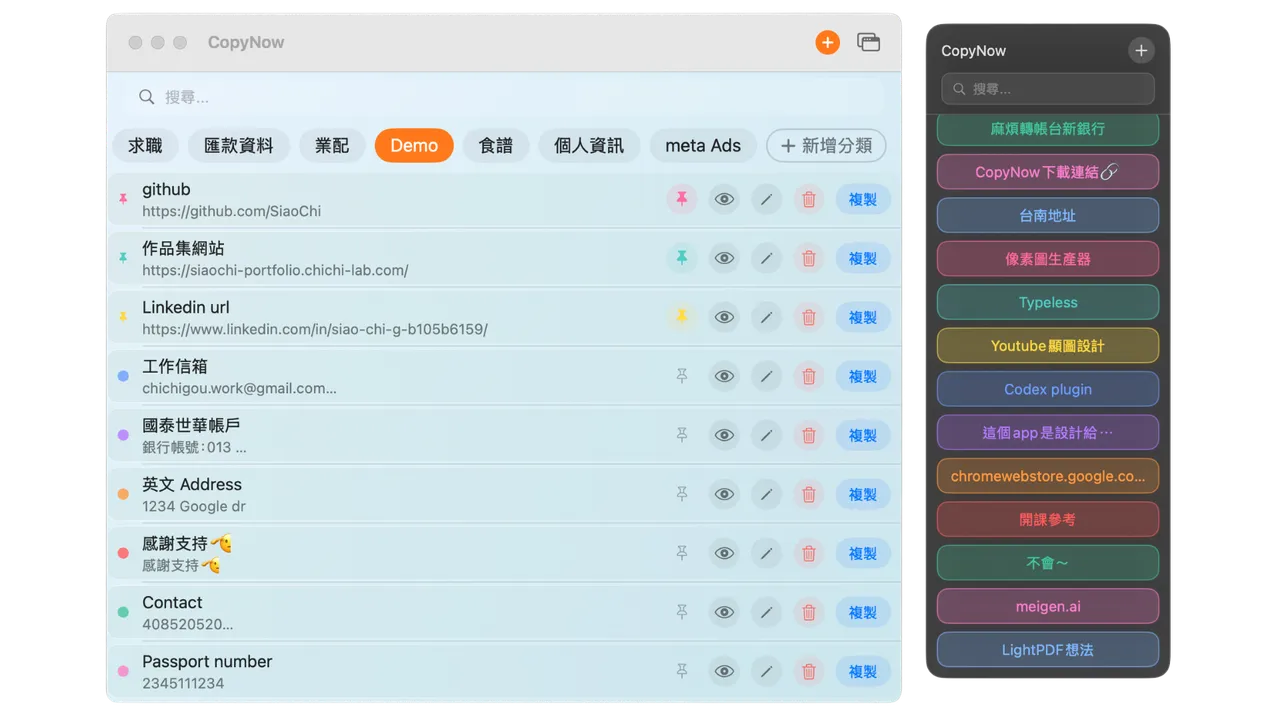Click Typeless in mini panel
The width and height of the screenshot is (1280, 720).
[1048, 302]
